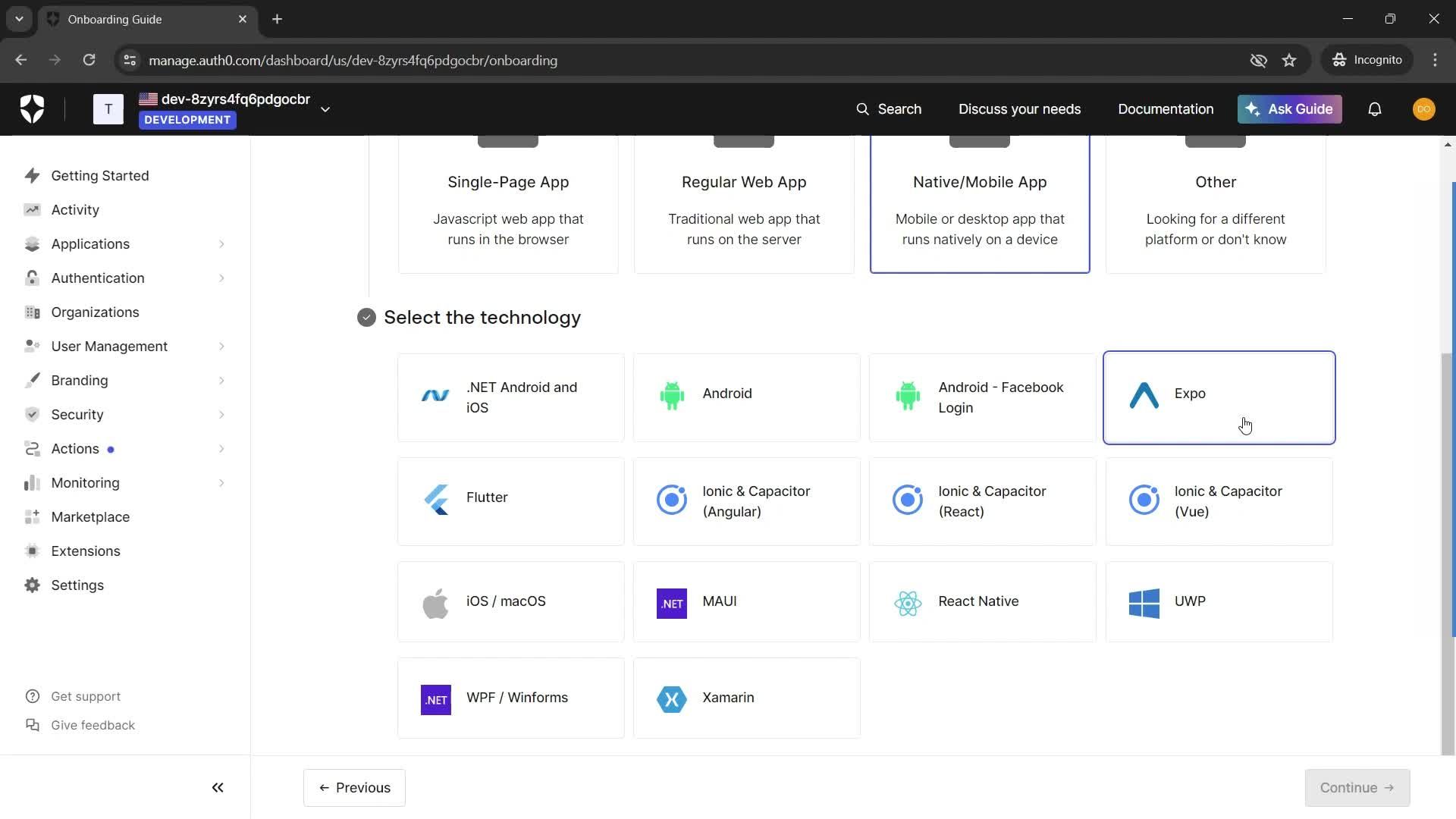1456x819 pixels.
Task: Choose the Expo technology card
Action: pos(1219,397)
